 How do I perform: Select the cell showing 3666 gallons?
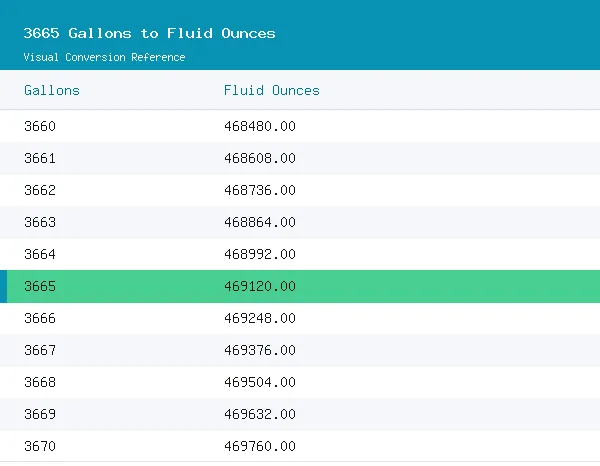click(x=40, y=318)
